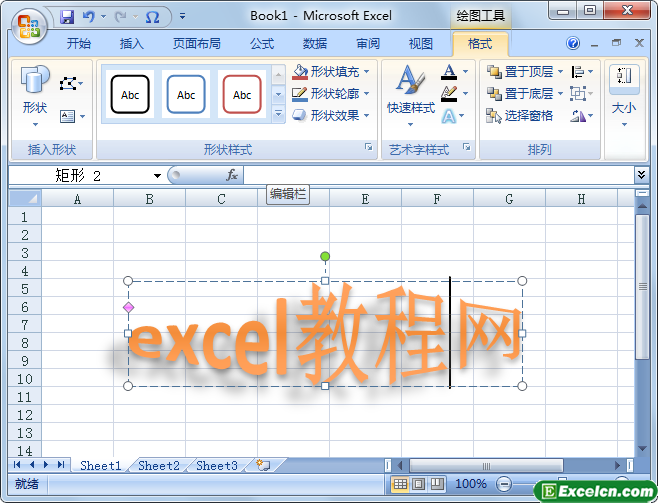This screenshot has width=658, height=503.
Task: Open text fill color dropdown arrow
Action: 465,72
